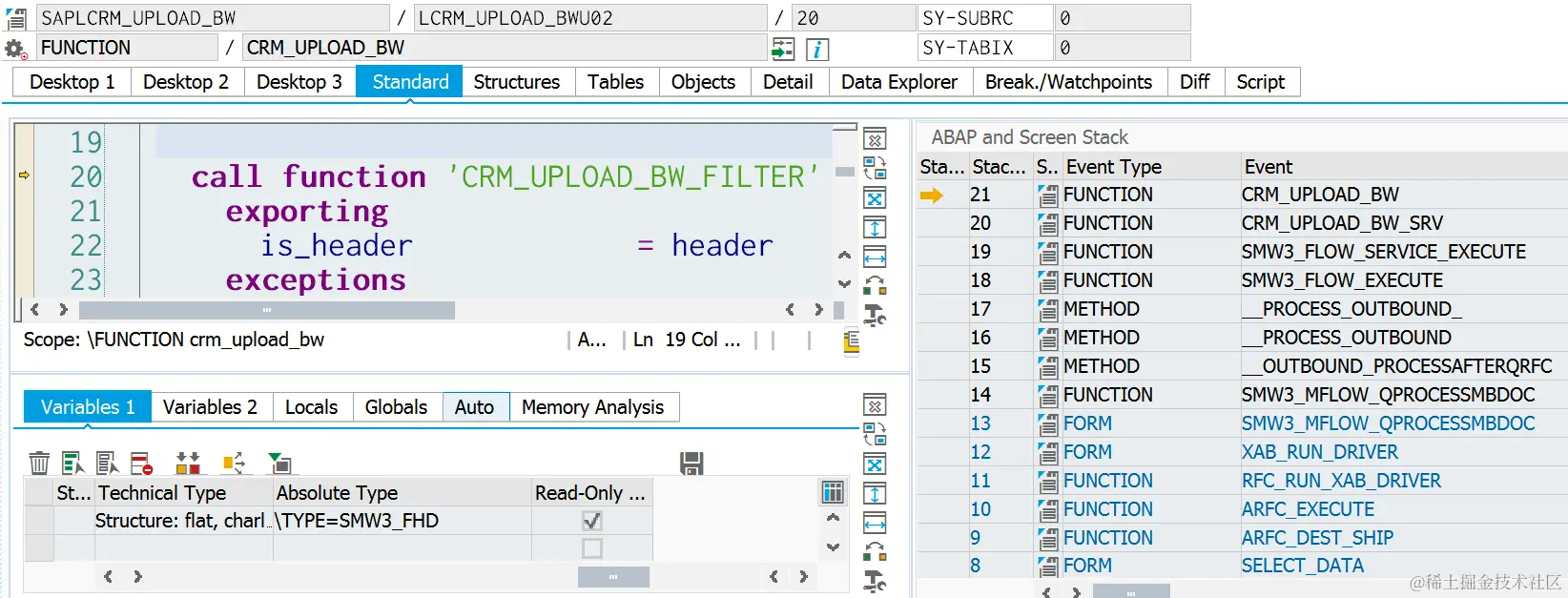Click scroll-down chevron of source code
This screenshot has width=1568, height=598.
click(x=844, y=283)
